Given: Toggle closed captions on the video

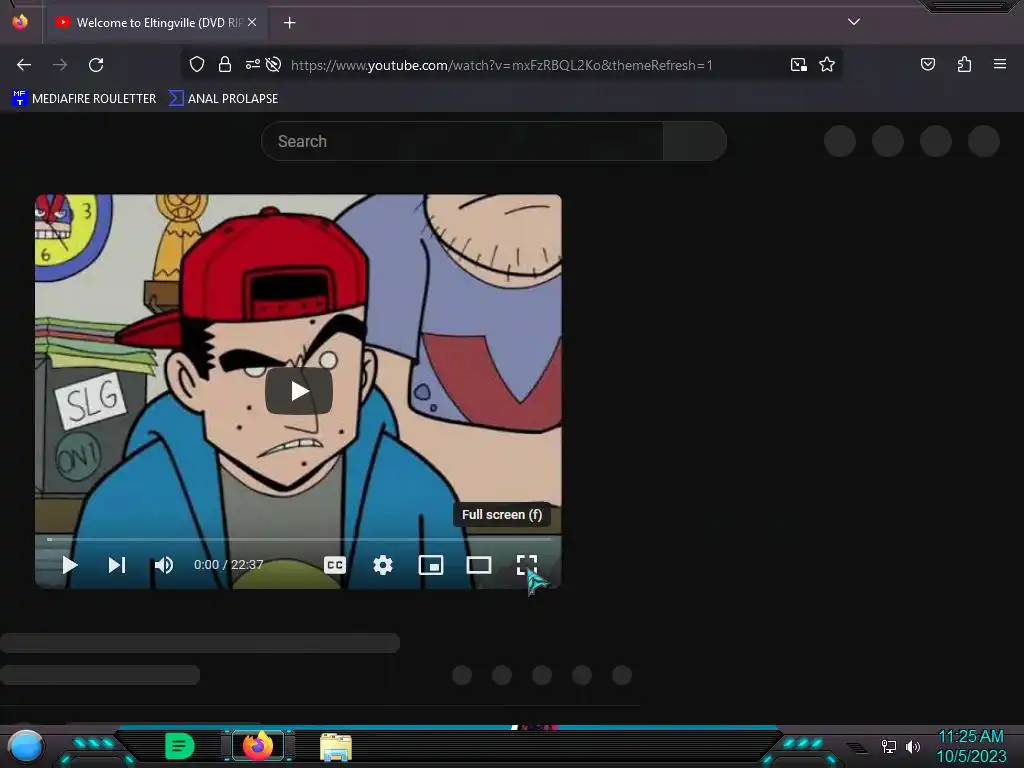Looking at the screenshot, I should click(x=334, y=565).
